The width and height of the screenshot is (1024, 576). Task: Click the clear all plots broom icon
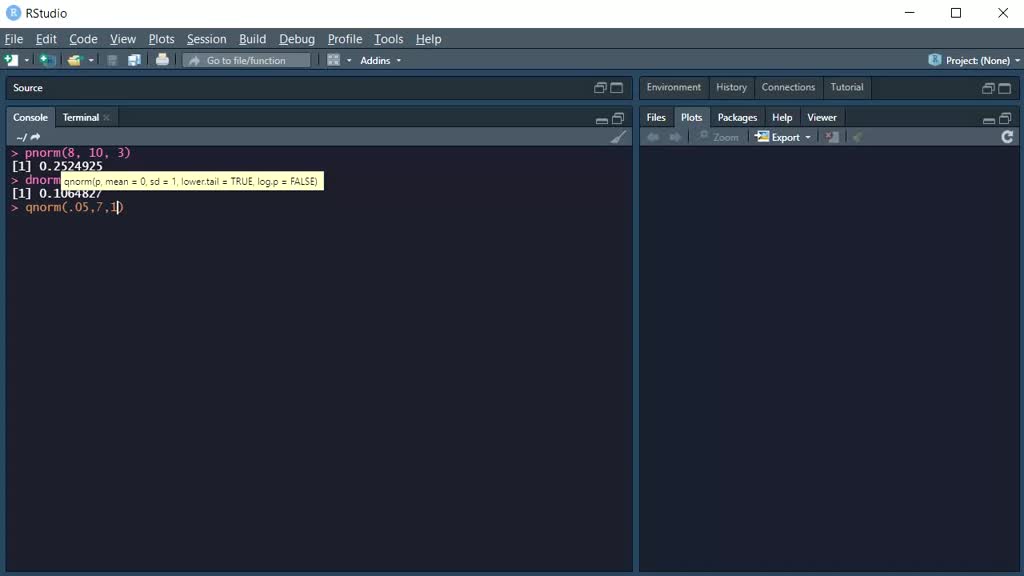tap(857, 137)
